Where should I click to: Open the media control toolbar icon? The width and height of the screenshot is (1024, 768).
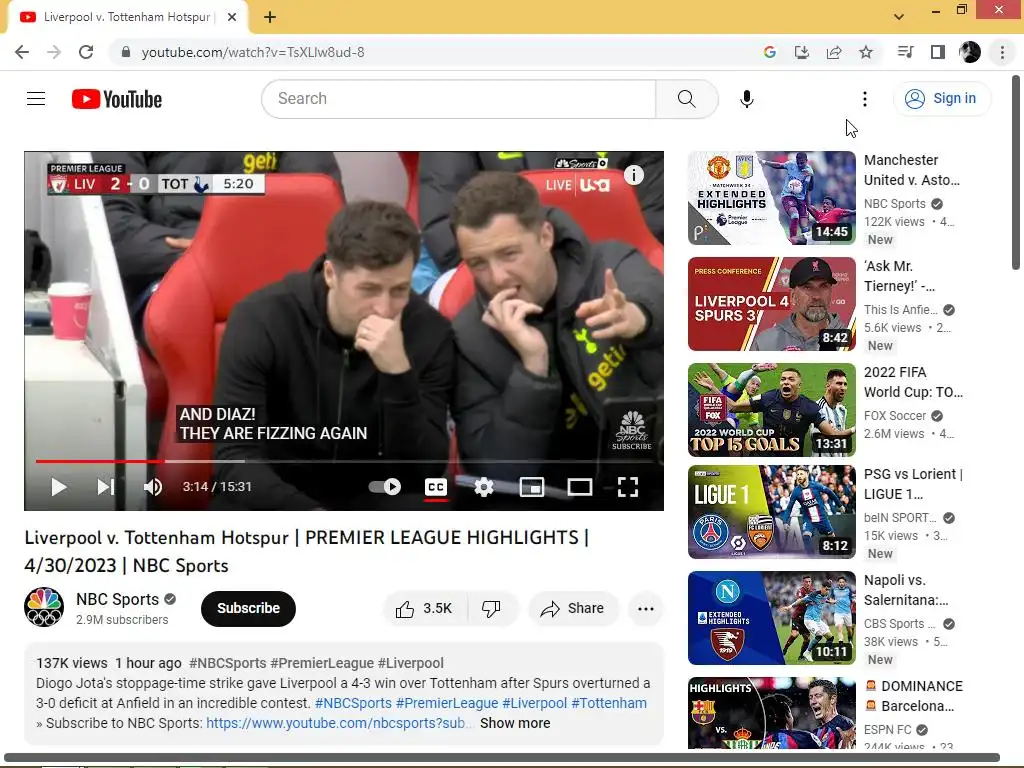pyautogui.click(x=905, y=52)
